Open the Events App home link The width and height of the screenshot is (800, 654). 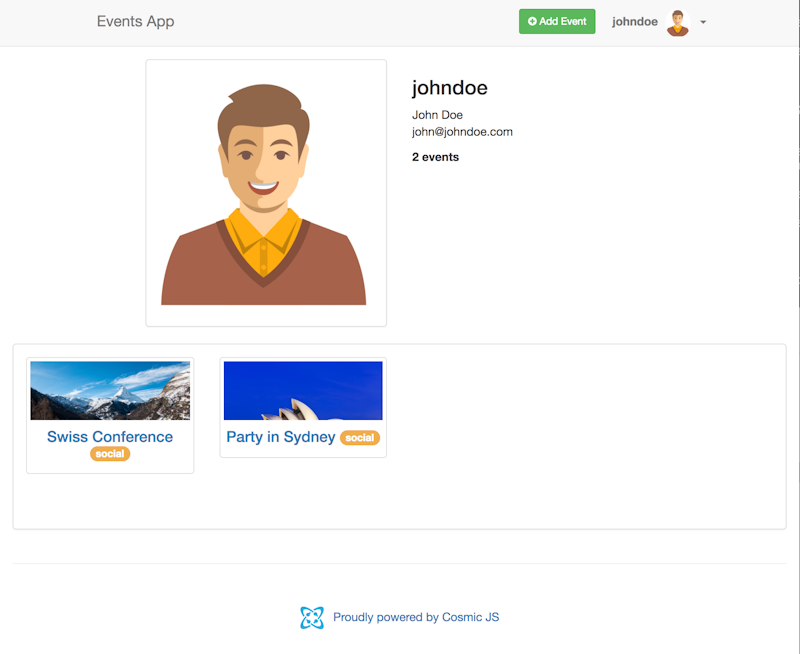(135, 21)
